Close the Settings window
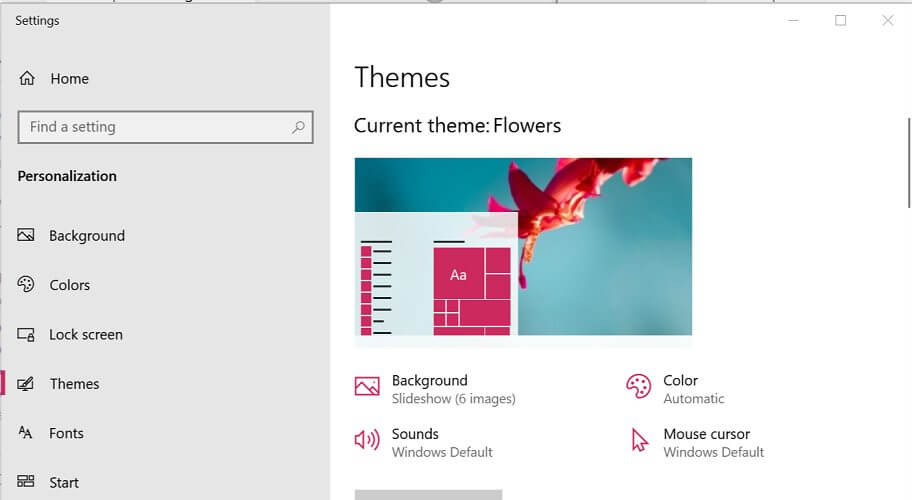Screen dimensions: 912x500 (x=888, y=20)
